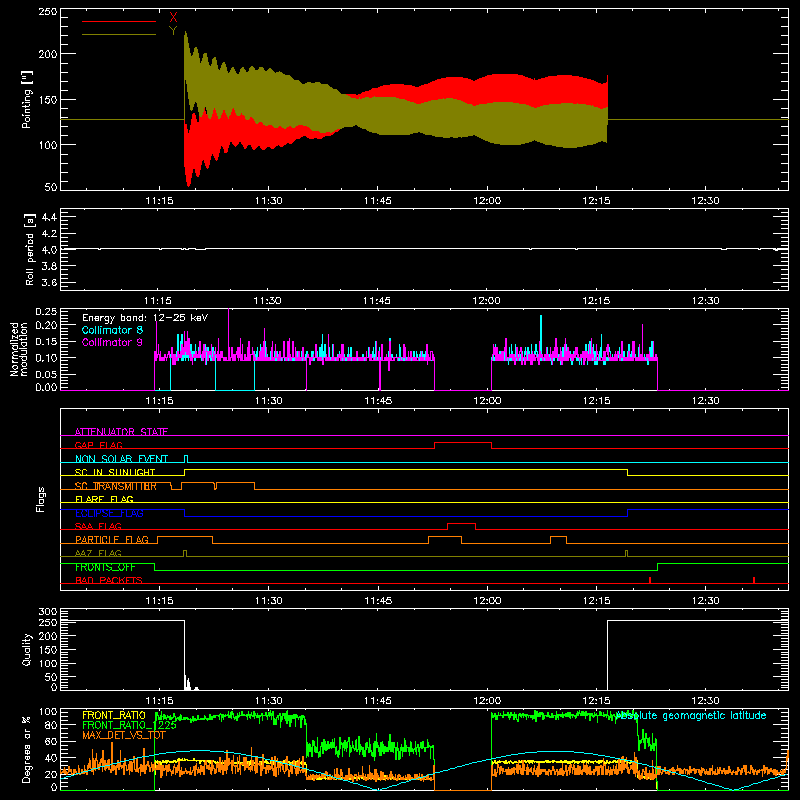Click the 'Absolute geomagnetic latitude' legend text
The height and width of the screenshot is (800, 800).
(691, 715)
